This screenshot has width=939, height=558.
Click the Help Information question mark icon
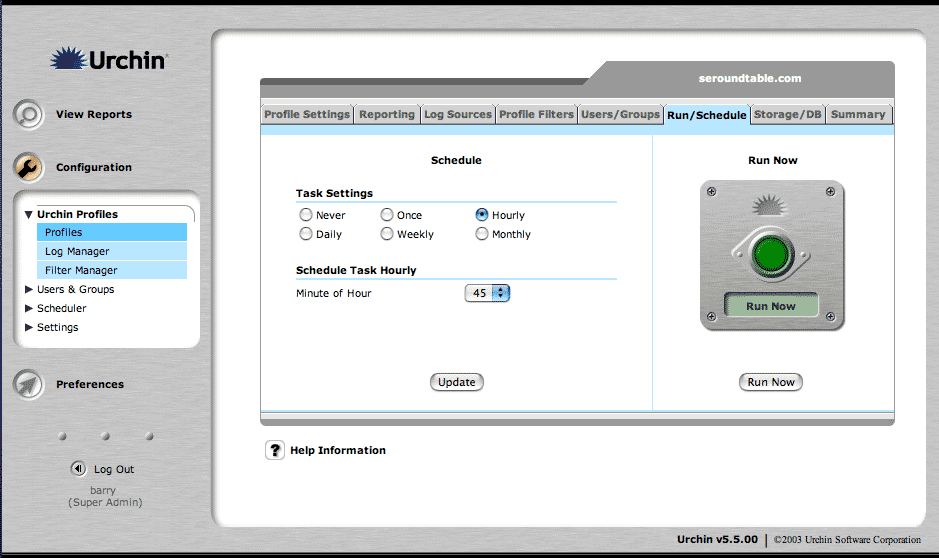275,450
